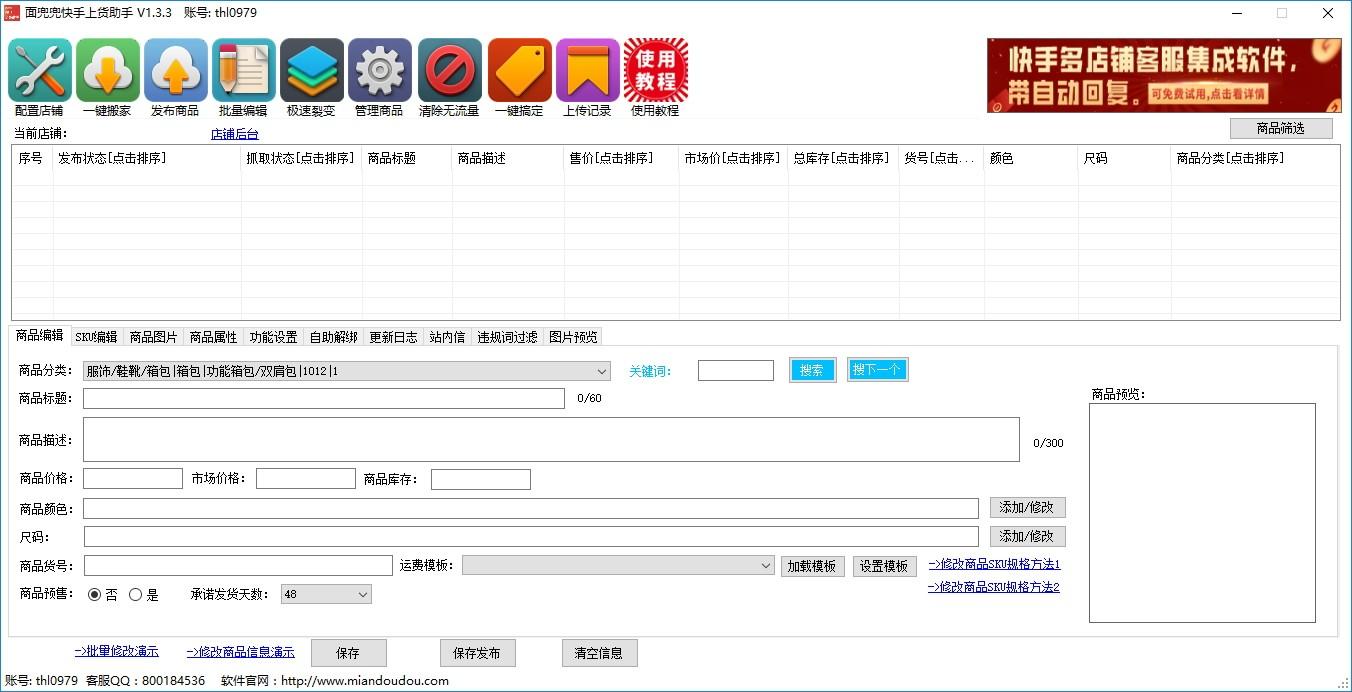Click the 一键搬家 download icon
The height and width of the screenshot is (692, 1352).
(108, 70)
